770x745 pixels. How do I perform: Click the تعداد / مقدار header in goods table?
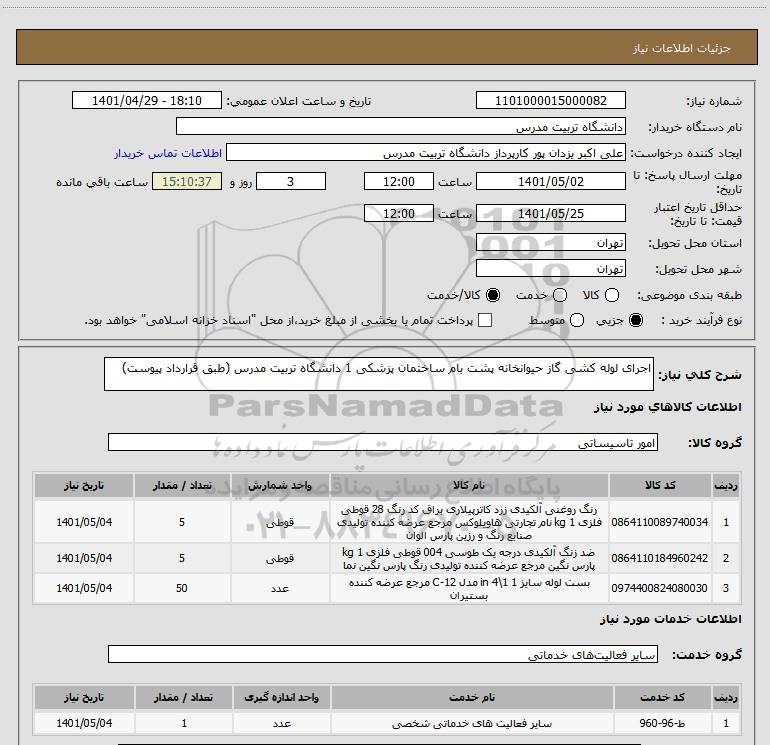182,485
